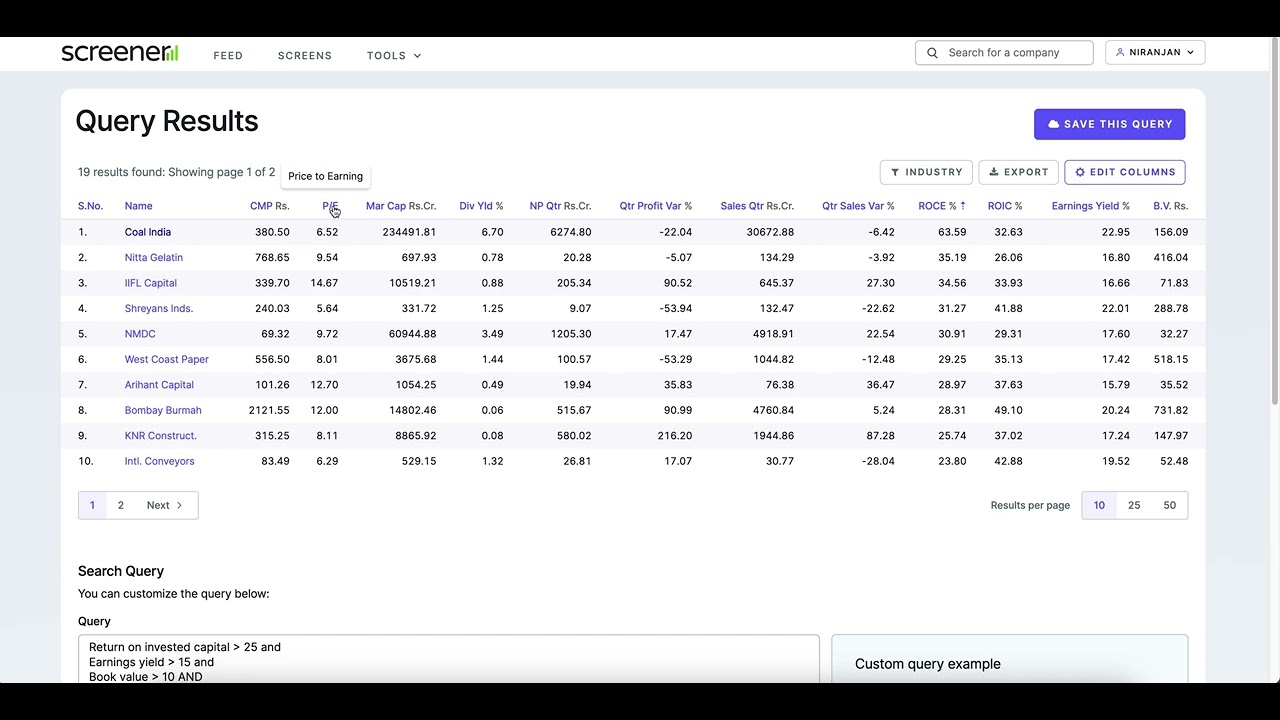
Task: Sort table by Name column
Action: click(x=139, y=206)
